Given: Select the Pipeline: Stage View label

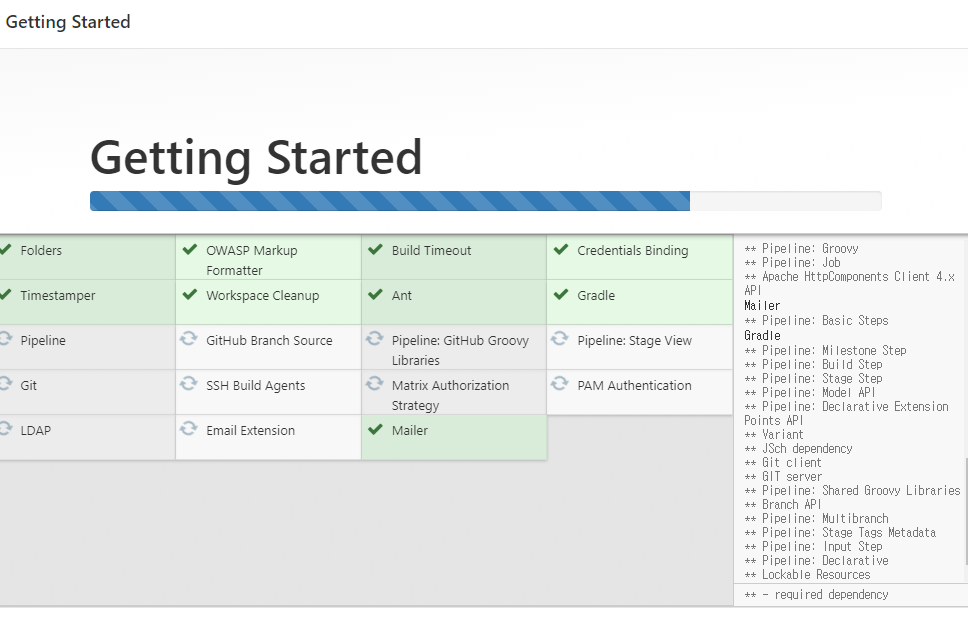Looking at the screenshot, I should pos(635,341).
